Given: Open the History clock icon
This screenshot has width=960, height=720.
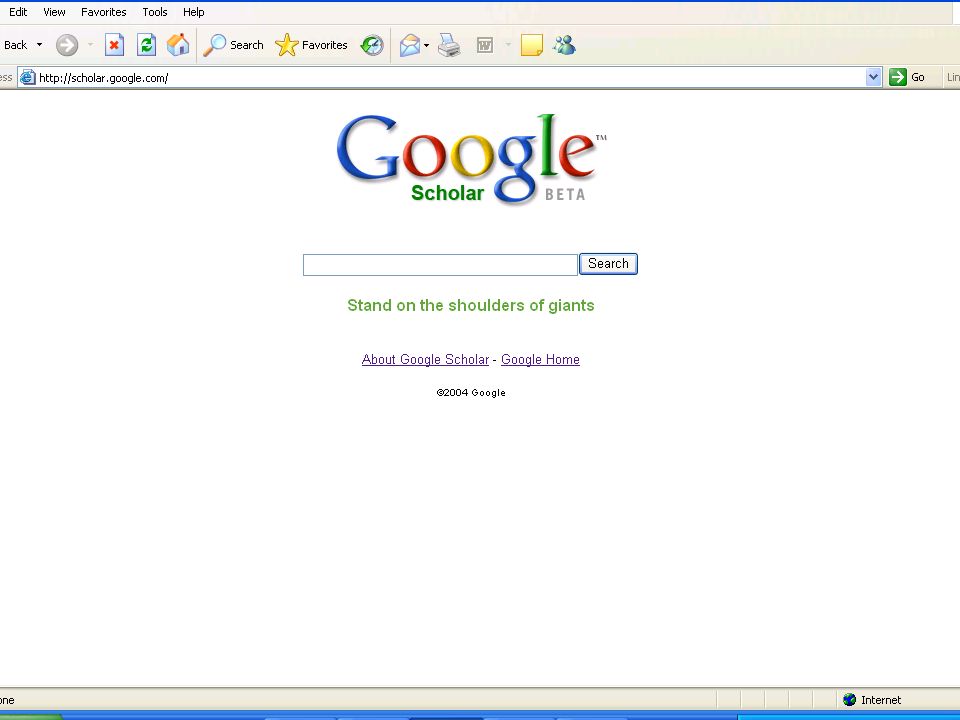Looking at the screenshot, I should (372, 45).
